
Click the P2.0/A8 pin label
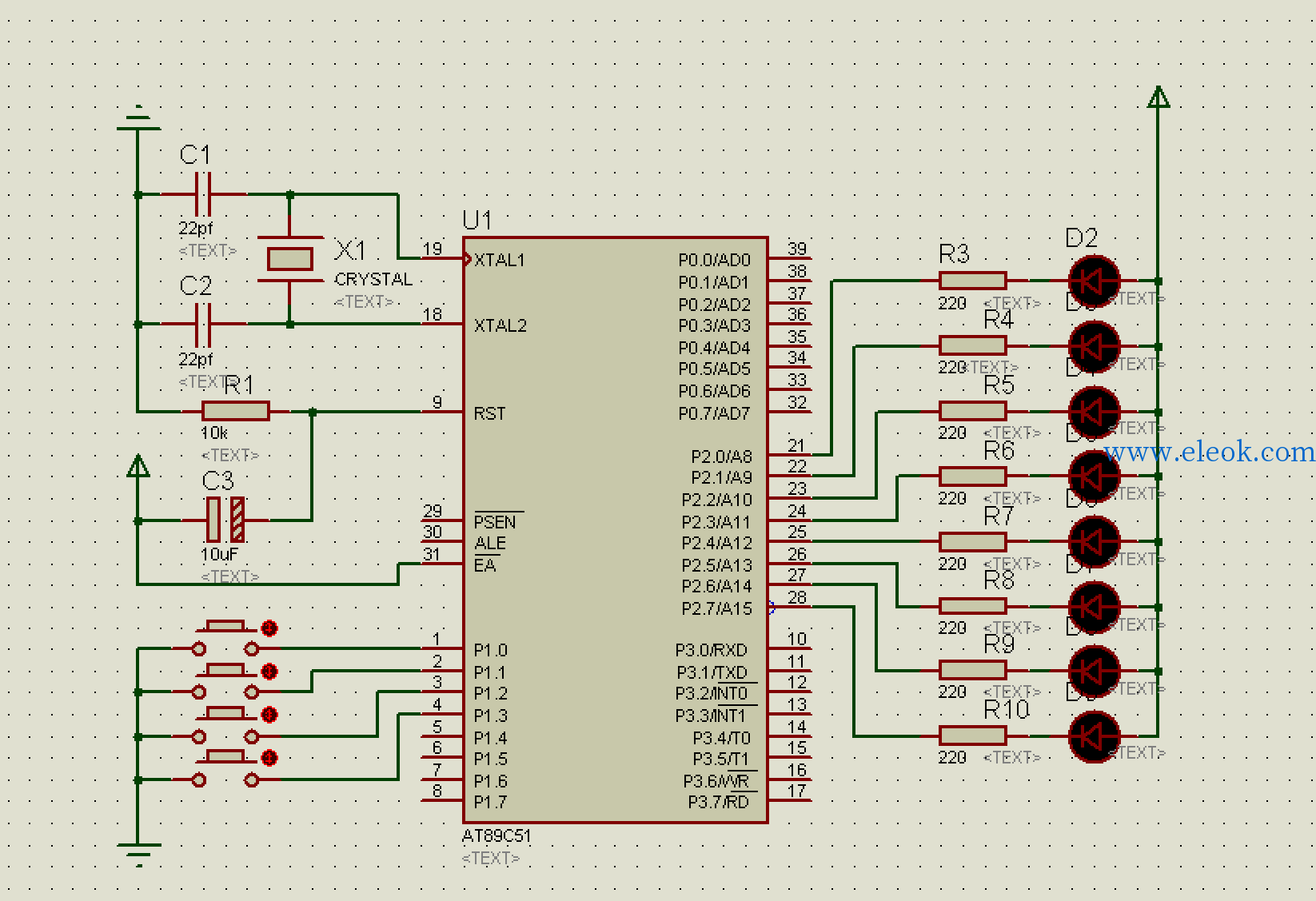tap(721, 456)
